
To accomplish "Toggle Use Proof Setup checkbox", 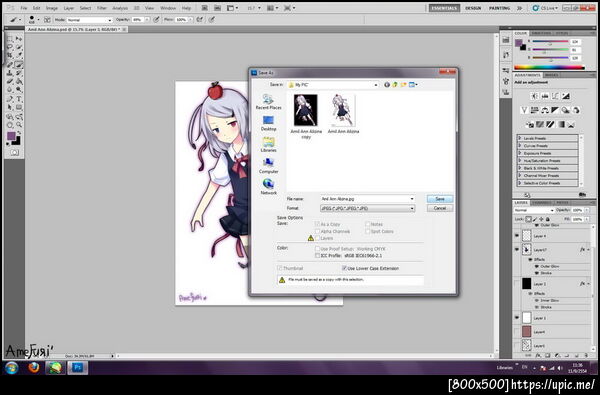I will 317,248.
